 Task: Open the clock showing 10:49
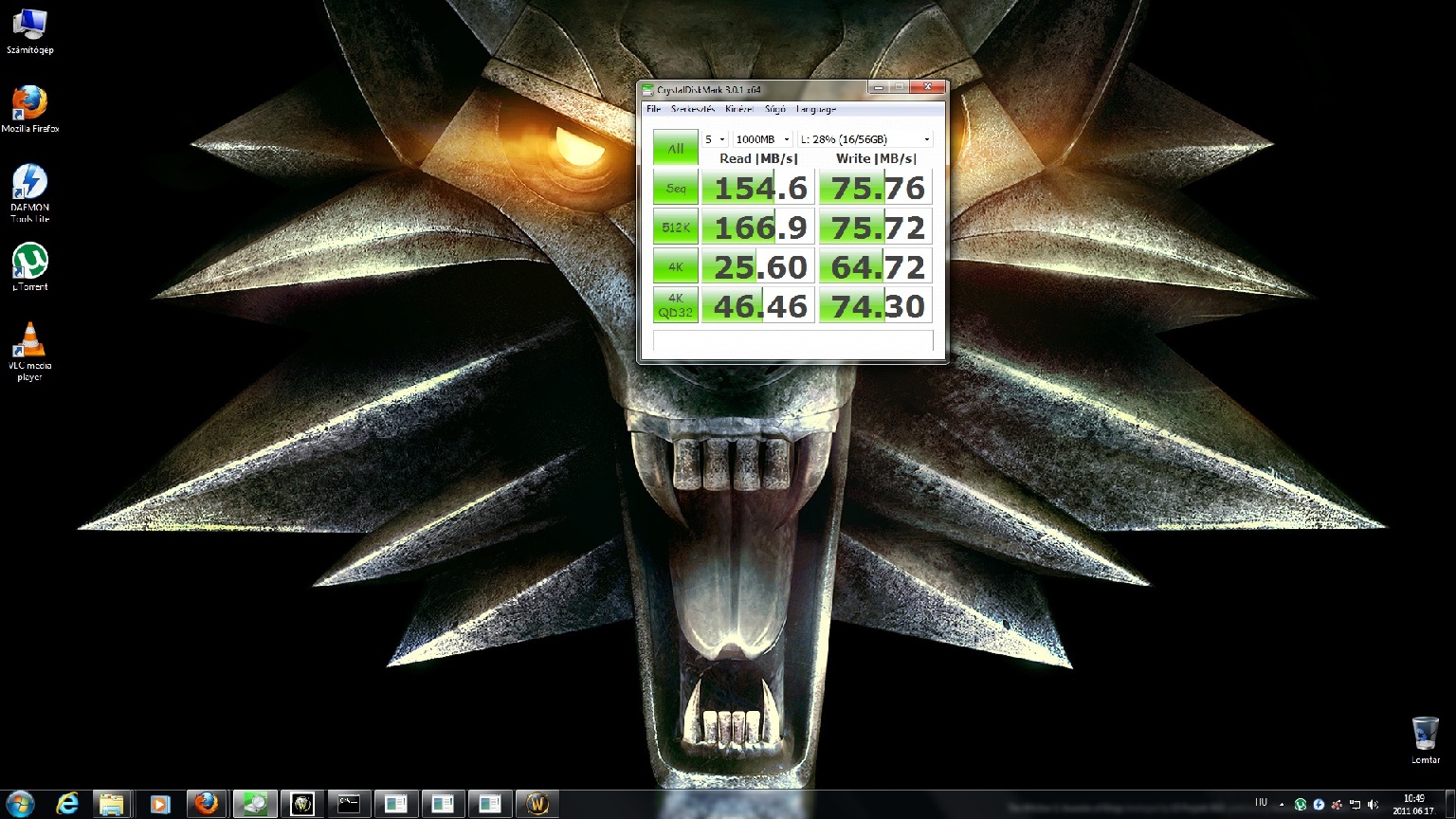1412,805
